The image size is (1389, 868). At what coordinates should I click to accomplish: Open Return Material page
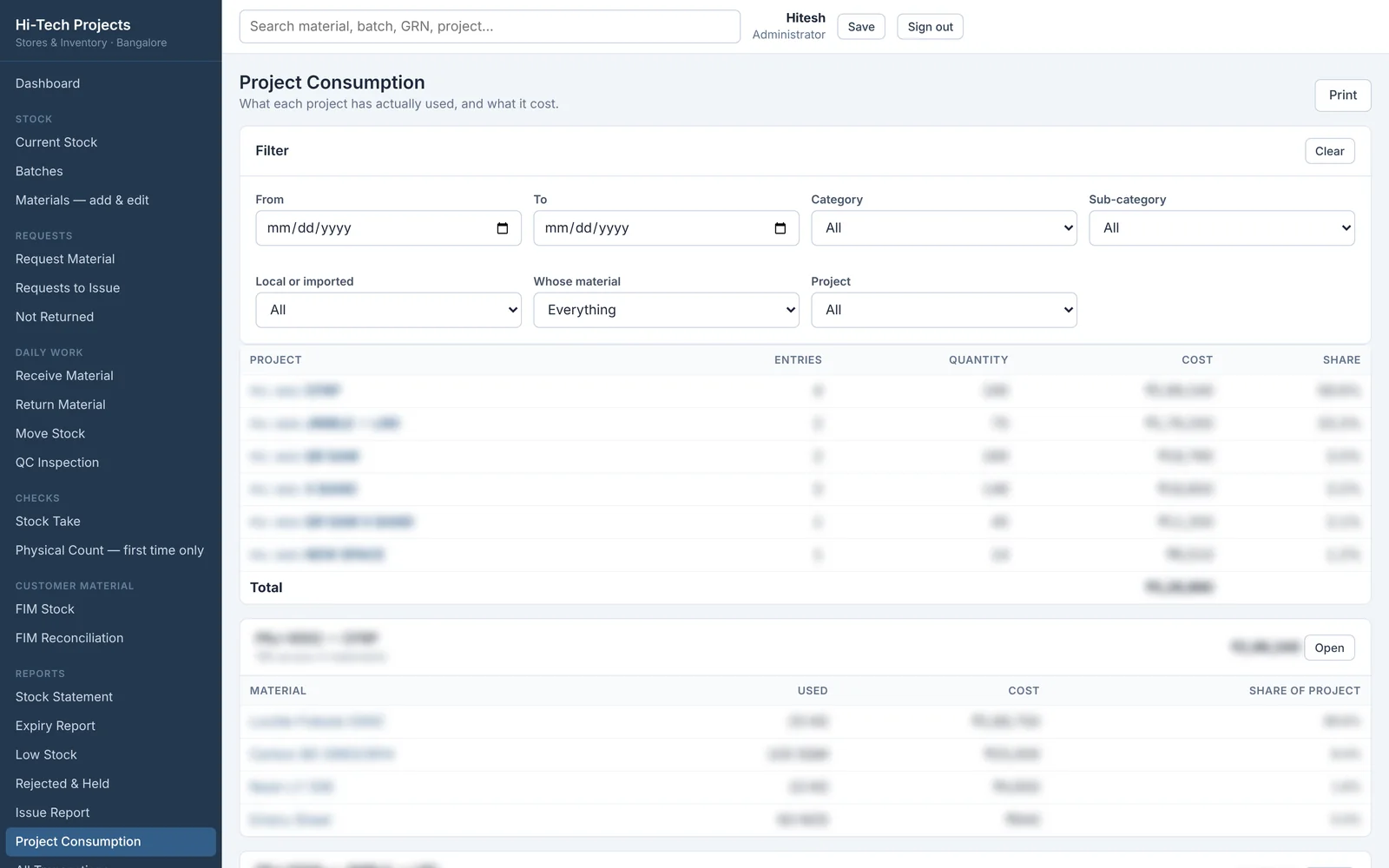[x=110, y=404]
